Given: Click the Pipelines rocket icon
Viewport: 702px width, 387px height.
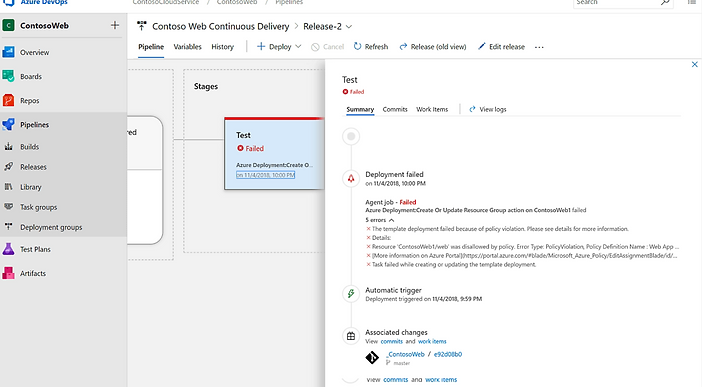Looking at the screenshot, I should coord(9,125).
